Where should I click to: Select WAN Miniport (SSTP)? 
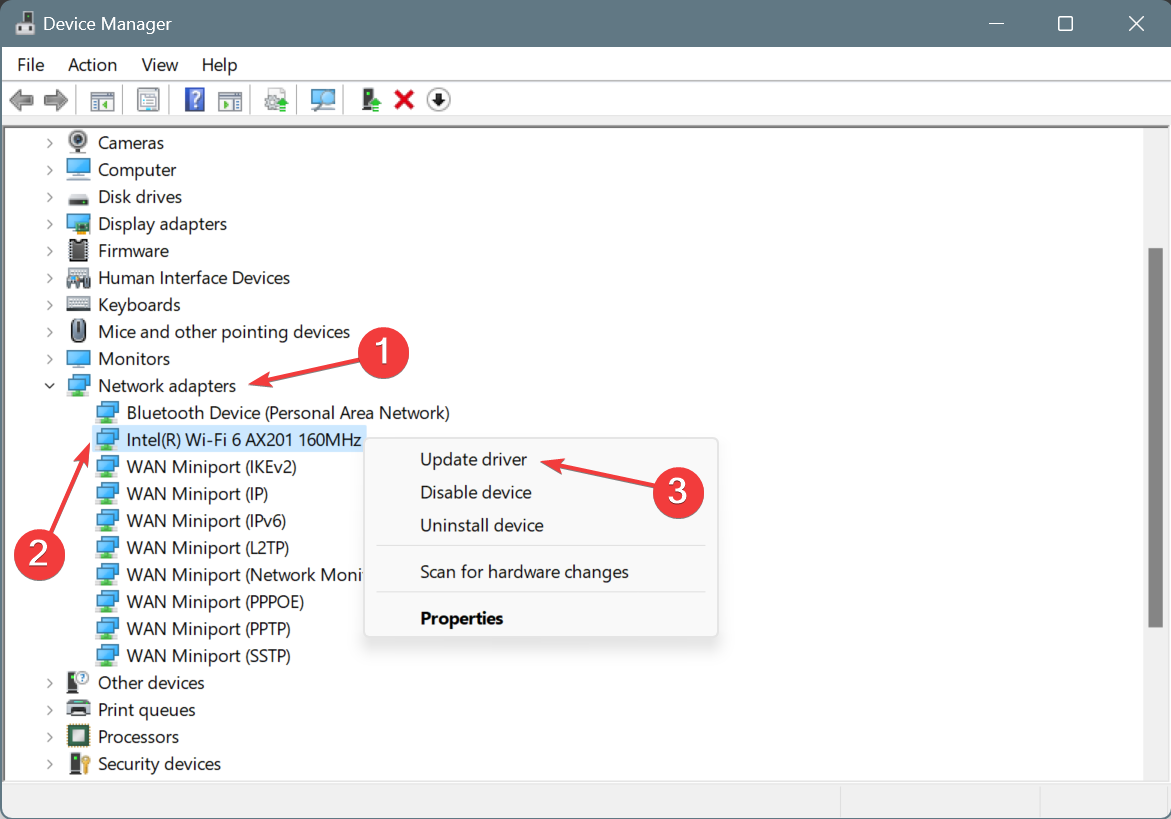click(208, 655)
